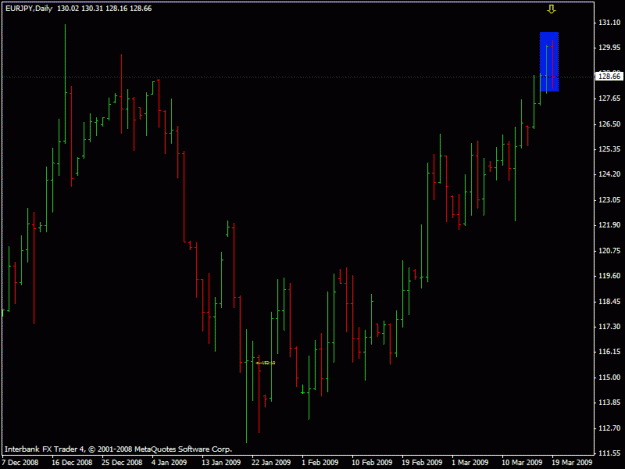Viewport: 625px width, 469px height.
Task: Click the 113.85 price scale label
Action: [609, 402]
